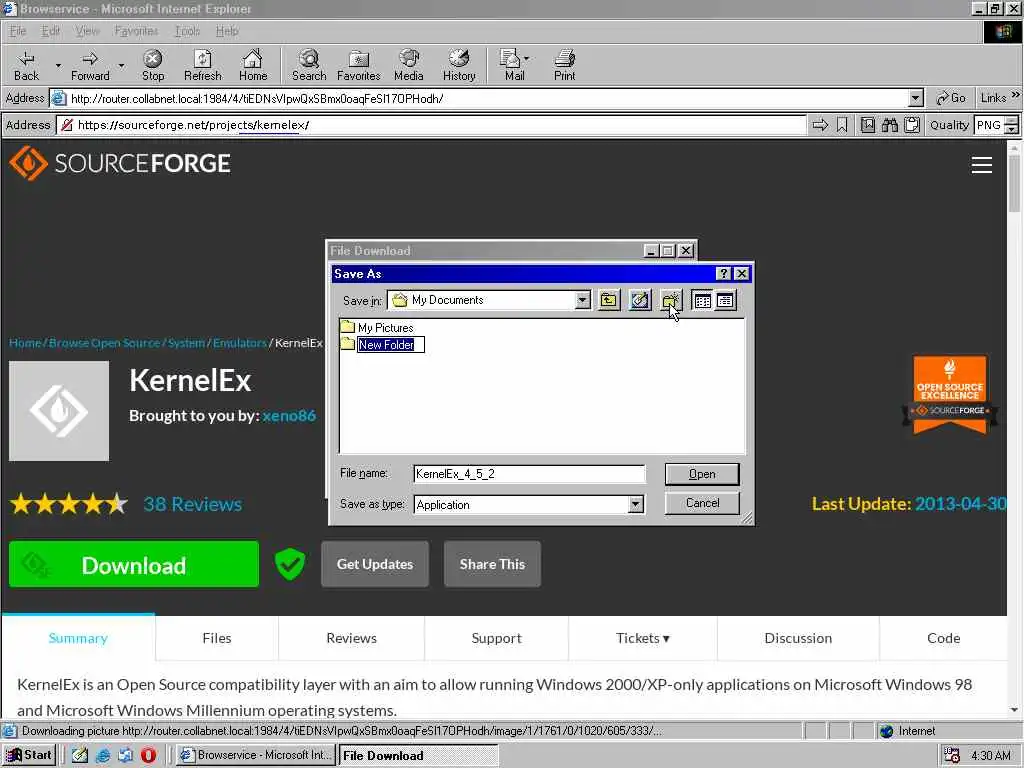This screenshot has height=768, width=1024.
Task: Click the sourceforge.net URL address field
Action: click(x=431, y=125)
